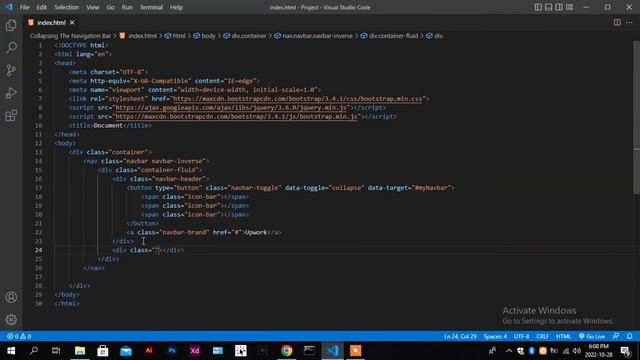Open the Explorer view in activity bar
This screenshot has width=640, height=360.
[11, 25]
